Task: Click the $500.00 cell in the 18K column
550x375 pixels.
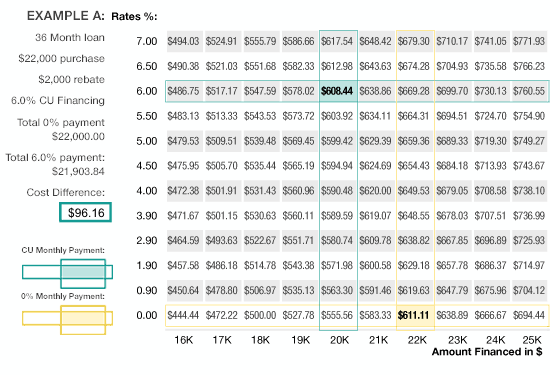Action: coord(260,315)
